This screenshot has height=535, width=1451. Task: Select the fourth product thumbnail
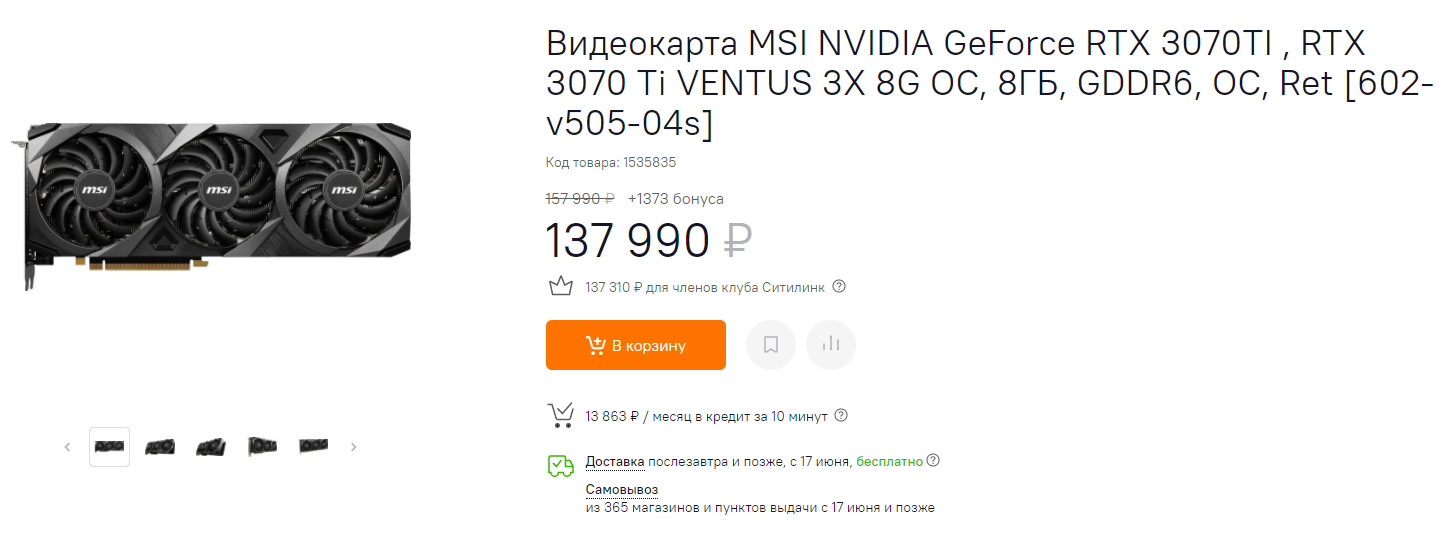click(262, 447)
